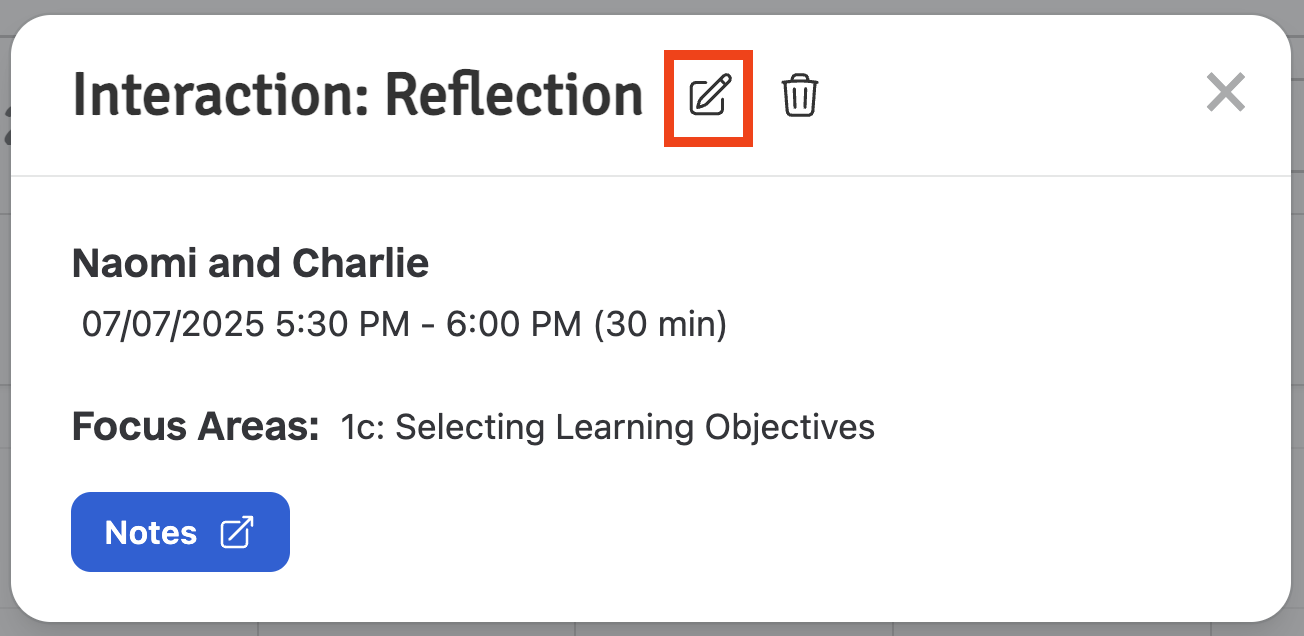
Task: Click the divider line below the header
Action: click(x=650, y=176)
